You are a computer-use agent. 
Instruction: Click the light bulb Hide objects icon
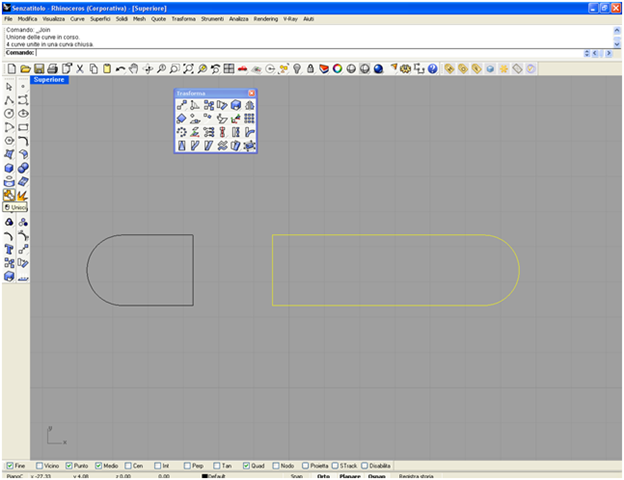pos(297,69)
